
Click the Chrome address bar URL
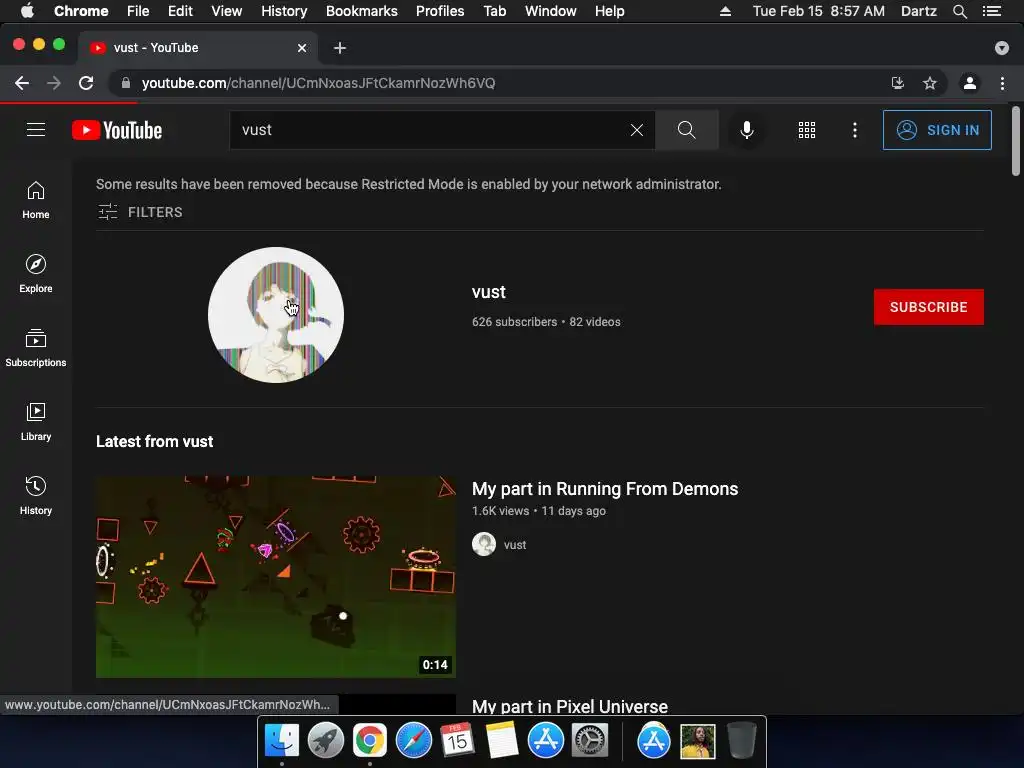pos(319,83)
